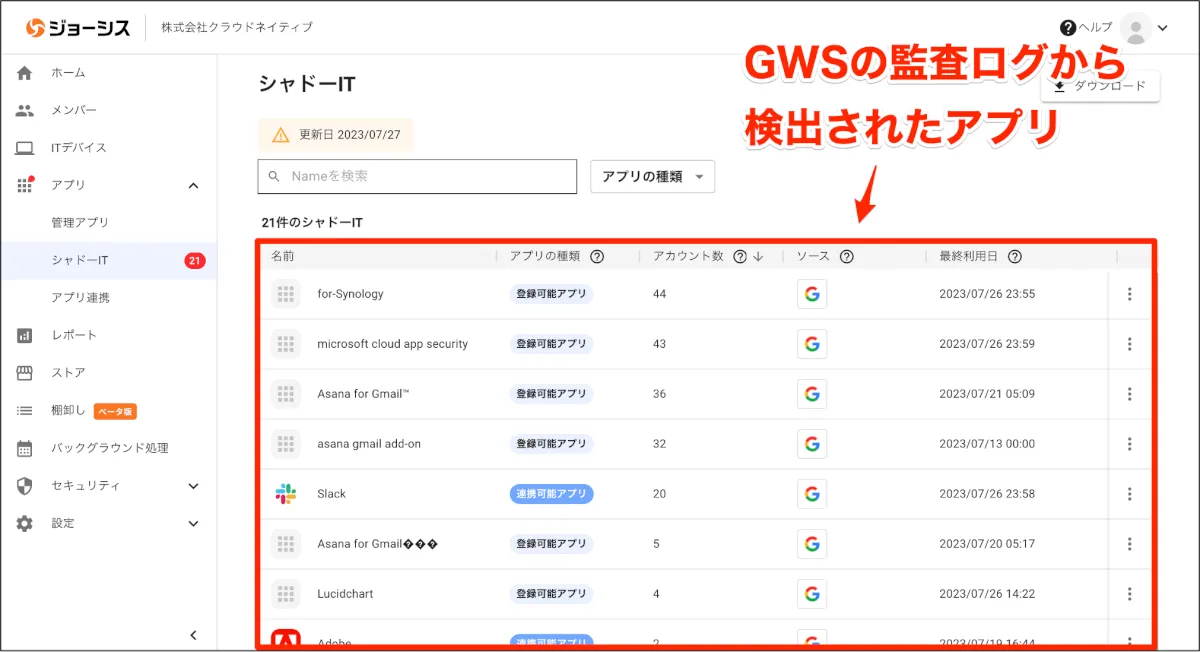Open more options for asana gmail add-on
Screen dimensions: 1200x652
pyautogui.click(x=1129, y=444)
